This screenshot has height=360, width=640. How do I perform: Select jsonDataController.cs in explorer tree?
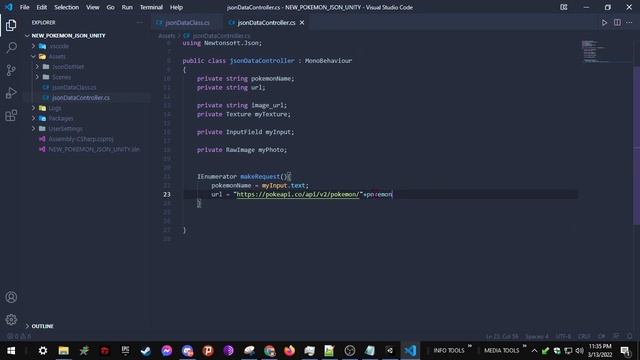tap(81, 98)
